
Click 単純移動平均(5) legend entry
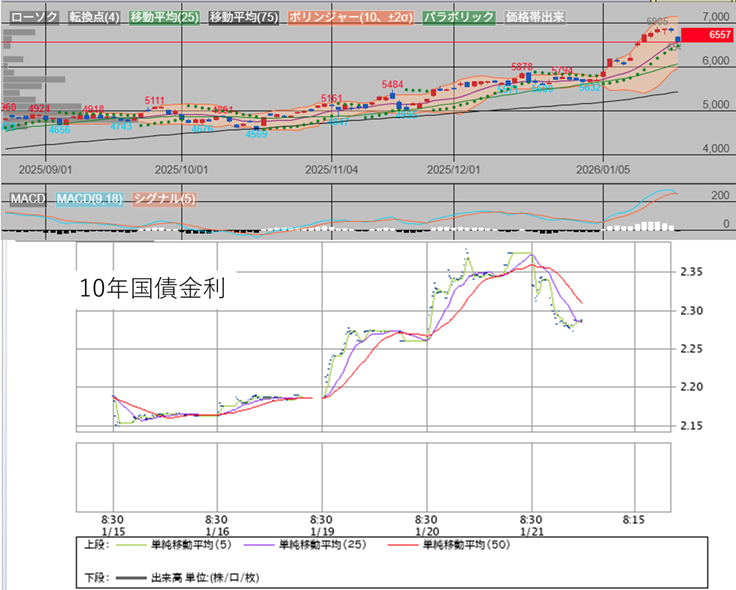(180, 545)
